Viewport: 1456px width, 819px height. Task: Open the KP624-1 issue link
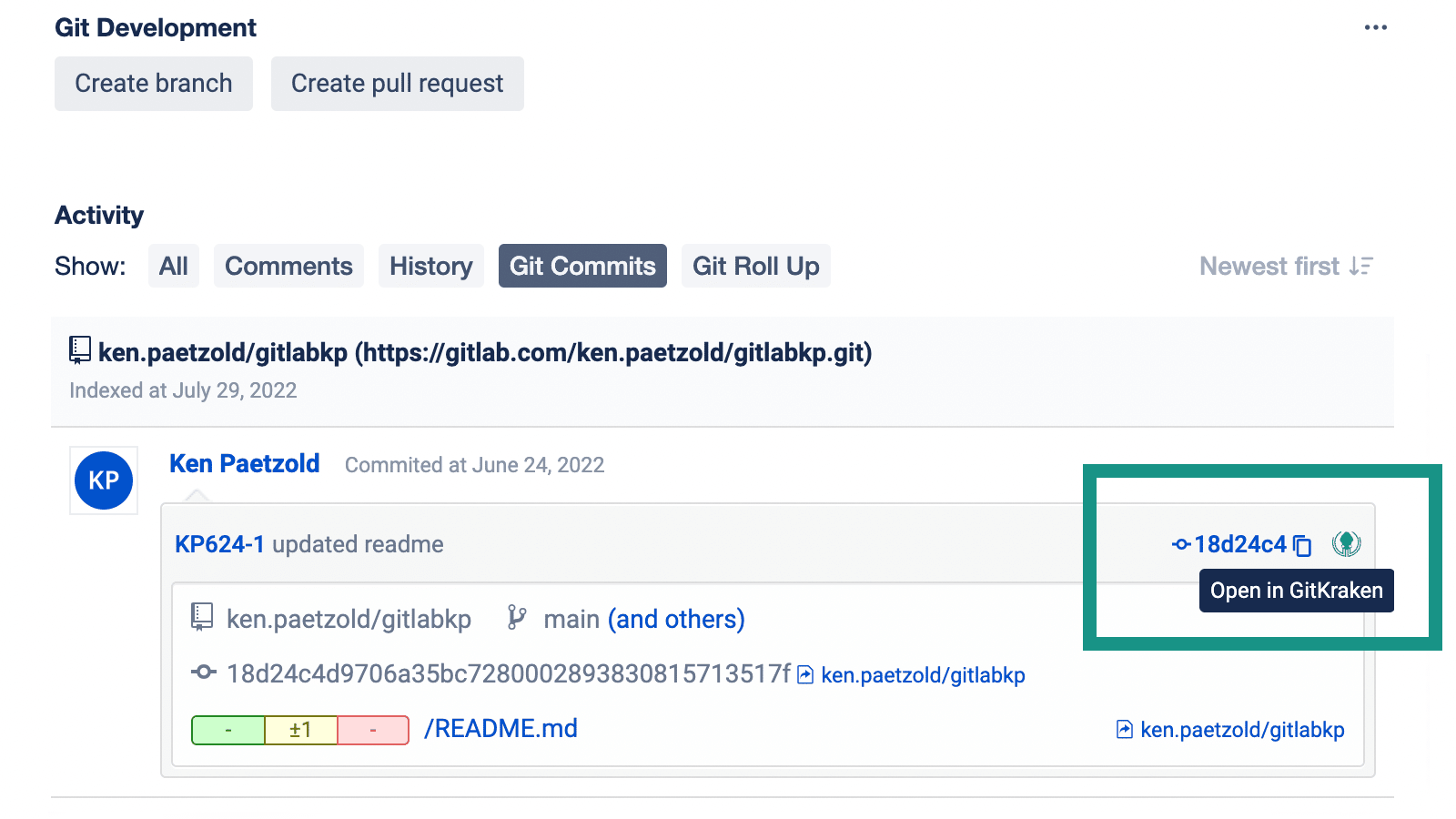[219, 544]
